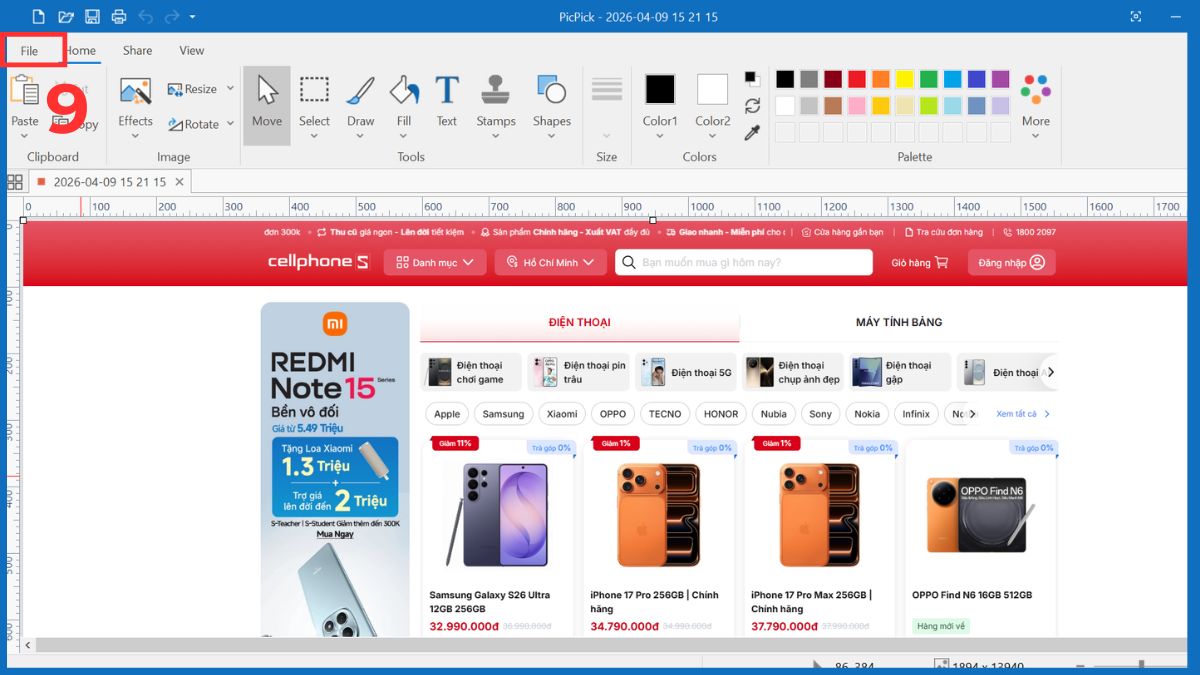Screen dimensions: 1200x675
Task: Click the Color2 white swatch
Action: pos(713,89)
